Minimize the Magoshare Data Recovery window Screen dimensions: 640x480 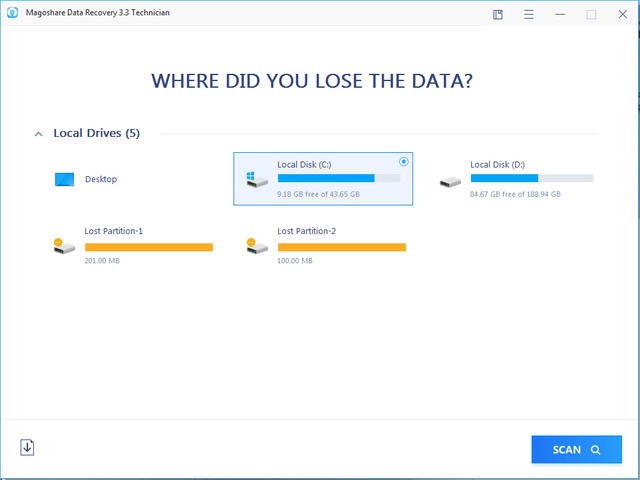(560, 14)
